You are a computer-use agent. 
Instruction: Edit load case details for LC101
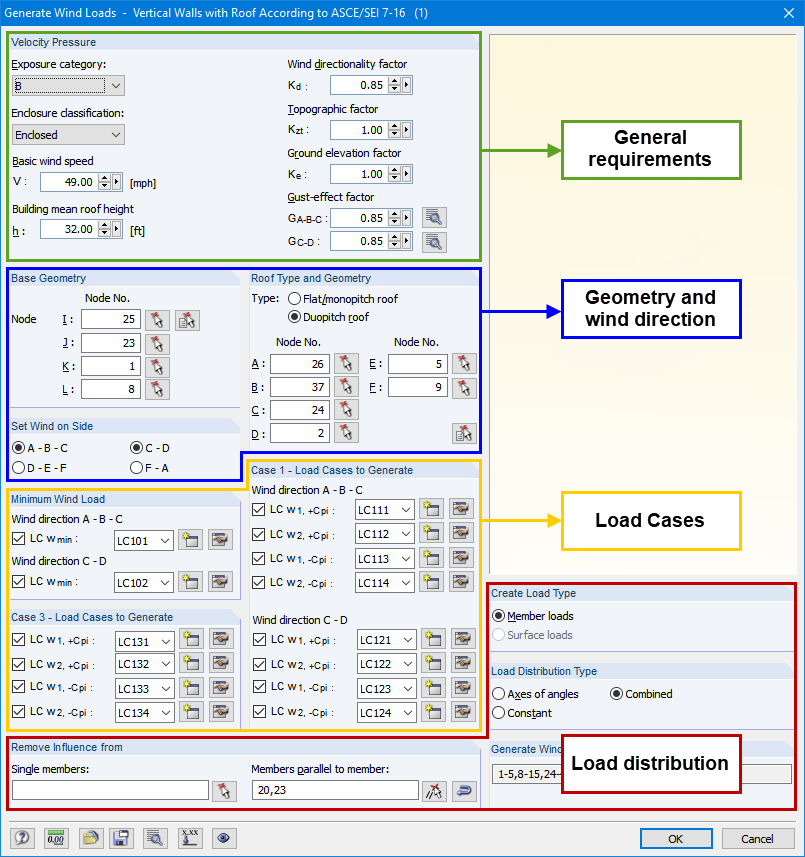pyautogui.click(x=221, y=540)
